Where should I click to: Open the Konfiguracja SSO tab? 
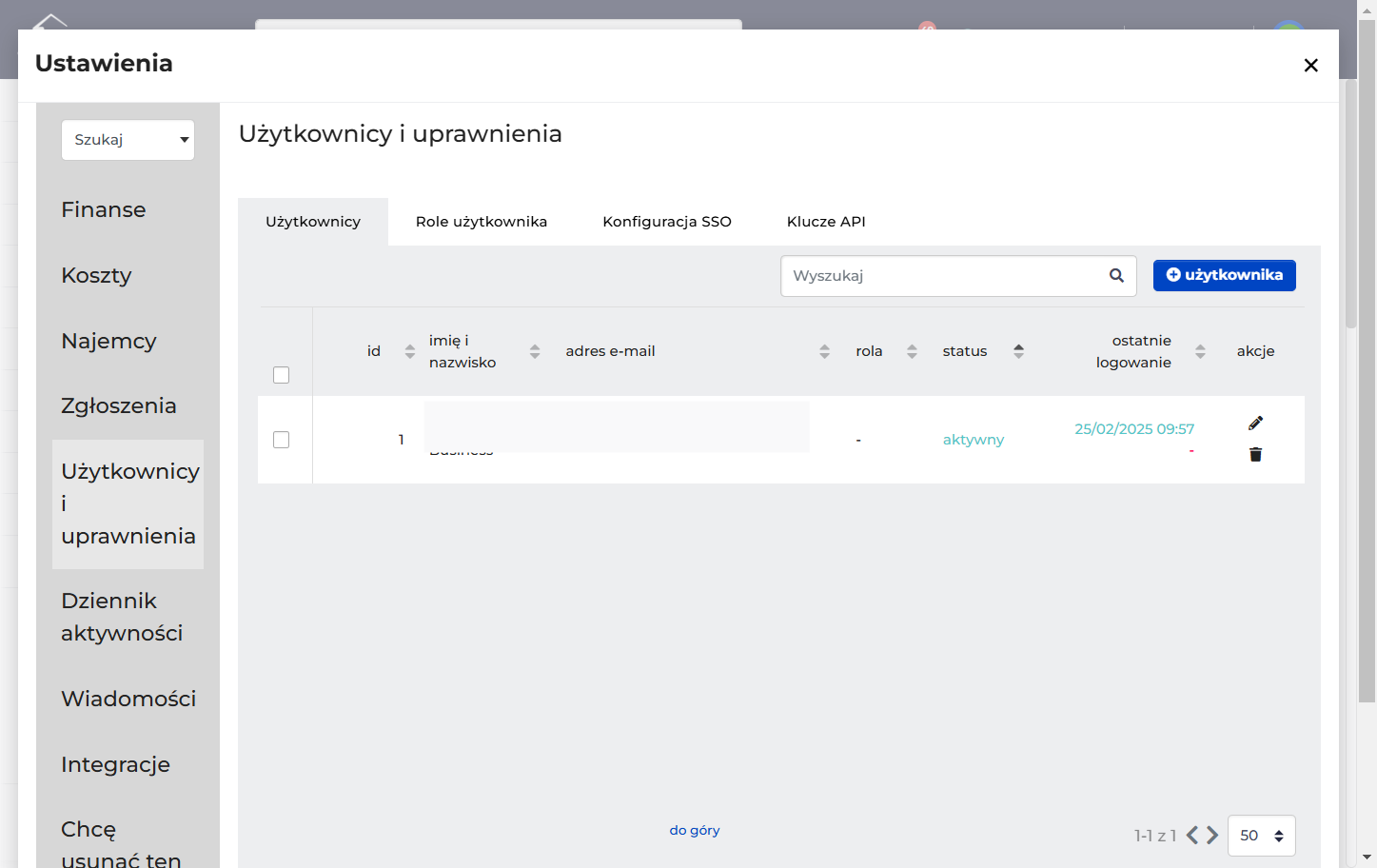point(667,222)
